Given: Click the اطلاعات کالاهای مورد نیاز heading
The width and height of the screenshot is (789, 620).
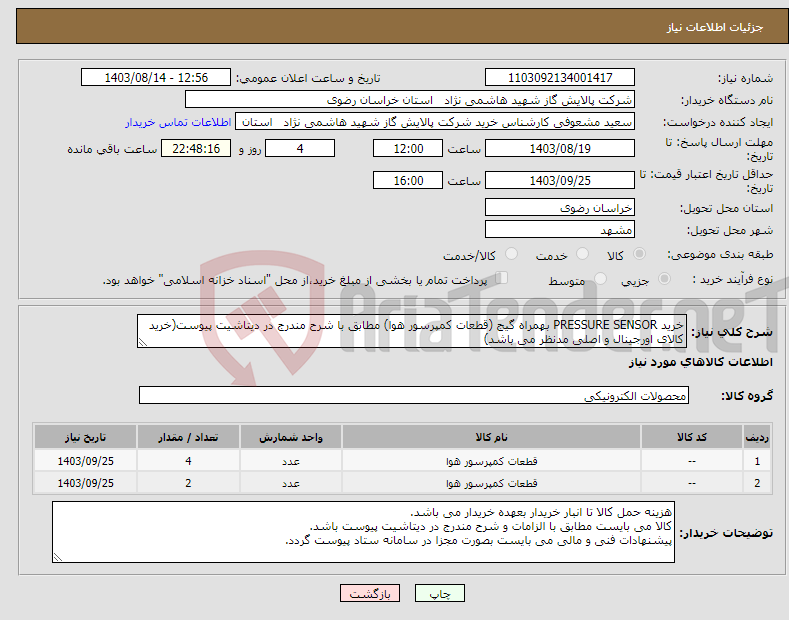Looking at the screenshot, I should [x=700, y=362].
